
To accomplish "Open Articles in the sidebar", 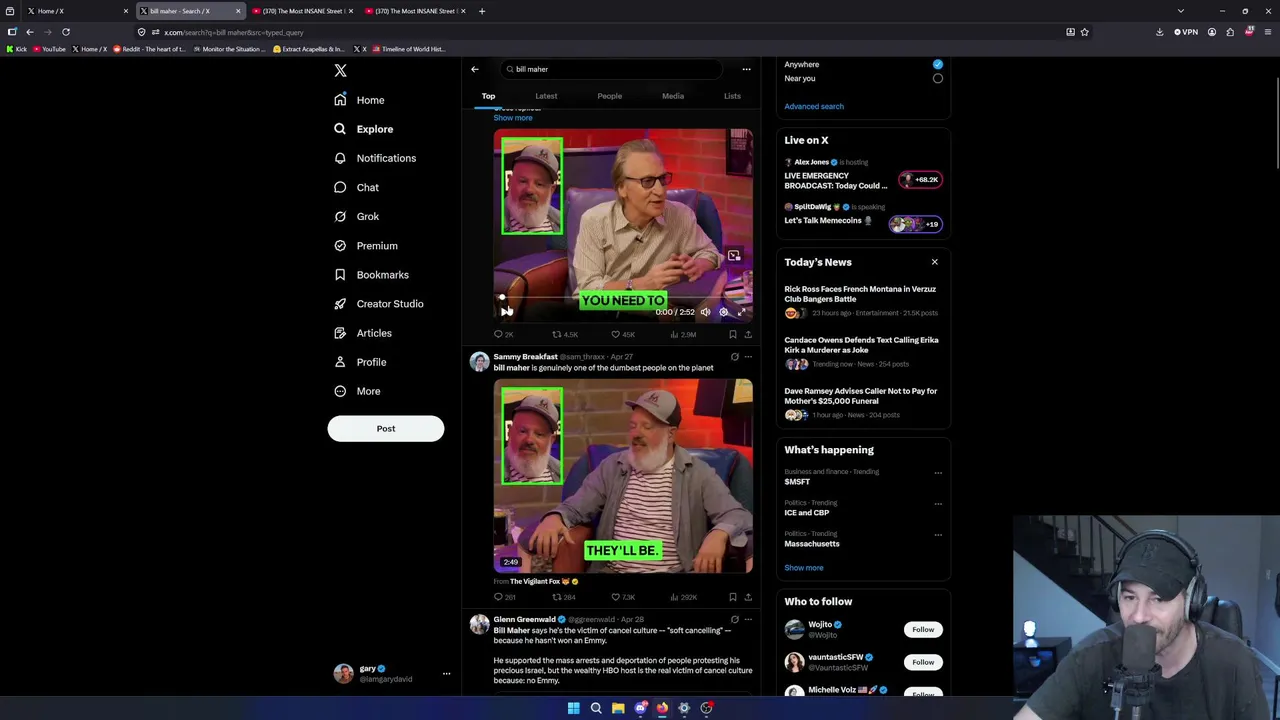I will coord(362,333).
